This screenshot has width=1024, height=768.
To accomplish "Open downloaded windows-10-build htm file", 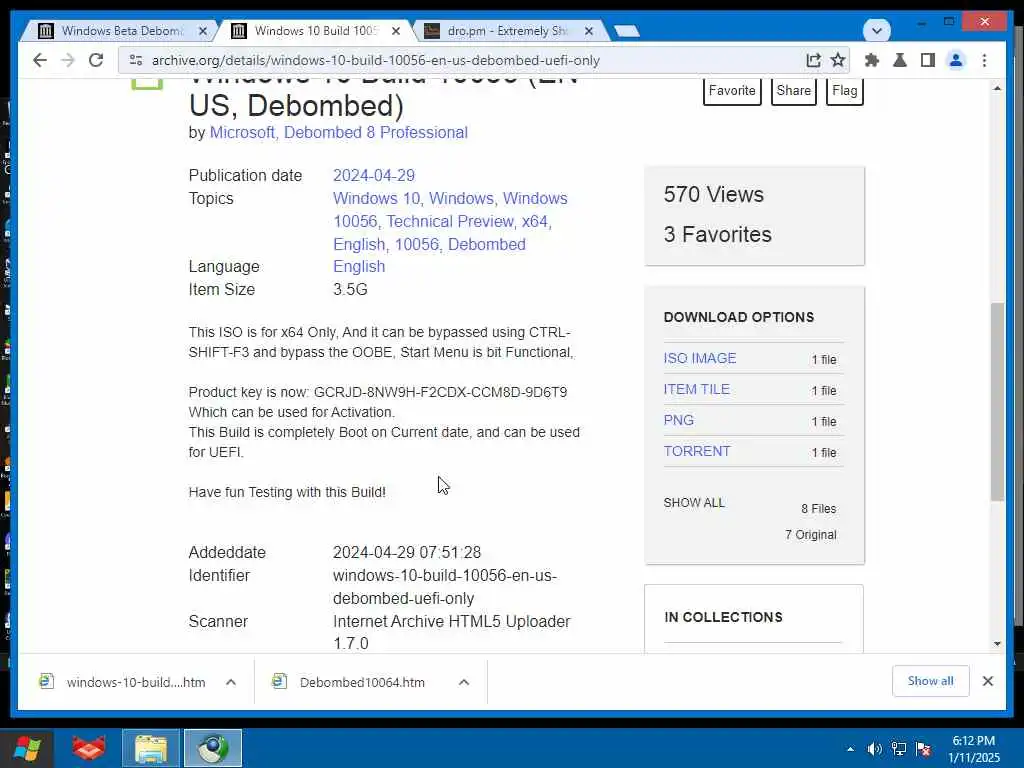I will [x=123, y=682].
